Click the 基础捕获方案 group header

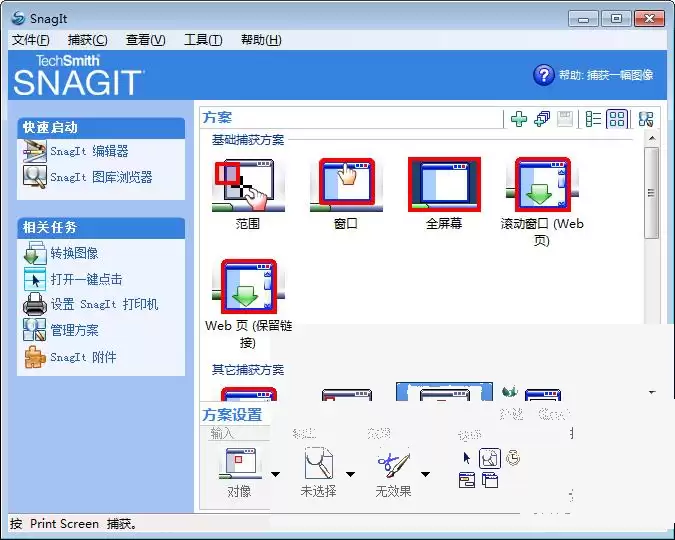(248, 140)
